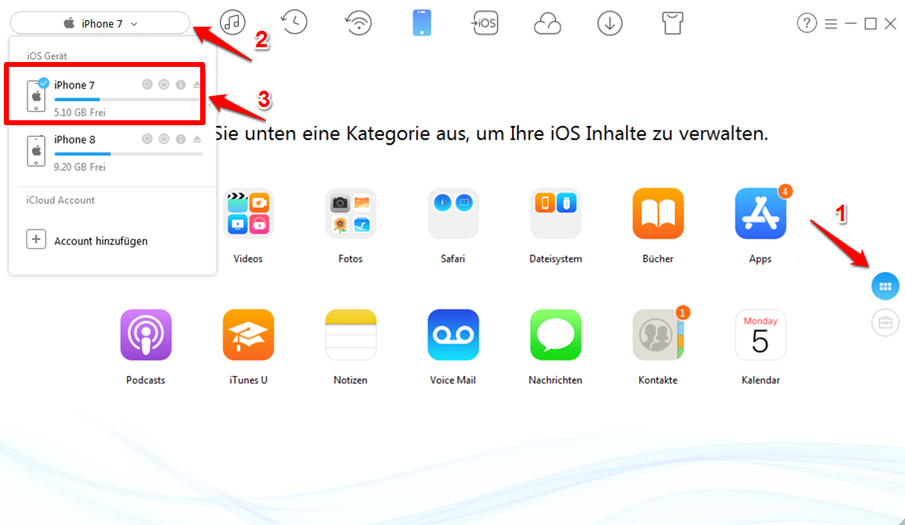Eject the iPhone 7 device

click(x=197, y=85)
